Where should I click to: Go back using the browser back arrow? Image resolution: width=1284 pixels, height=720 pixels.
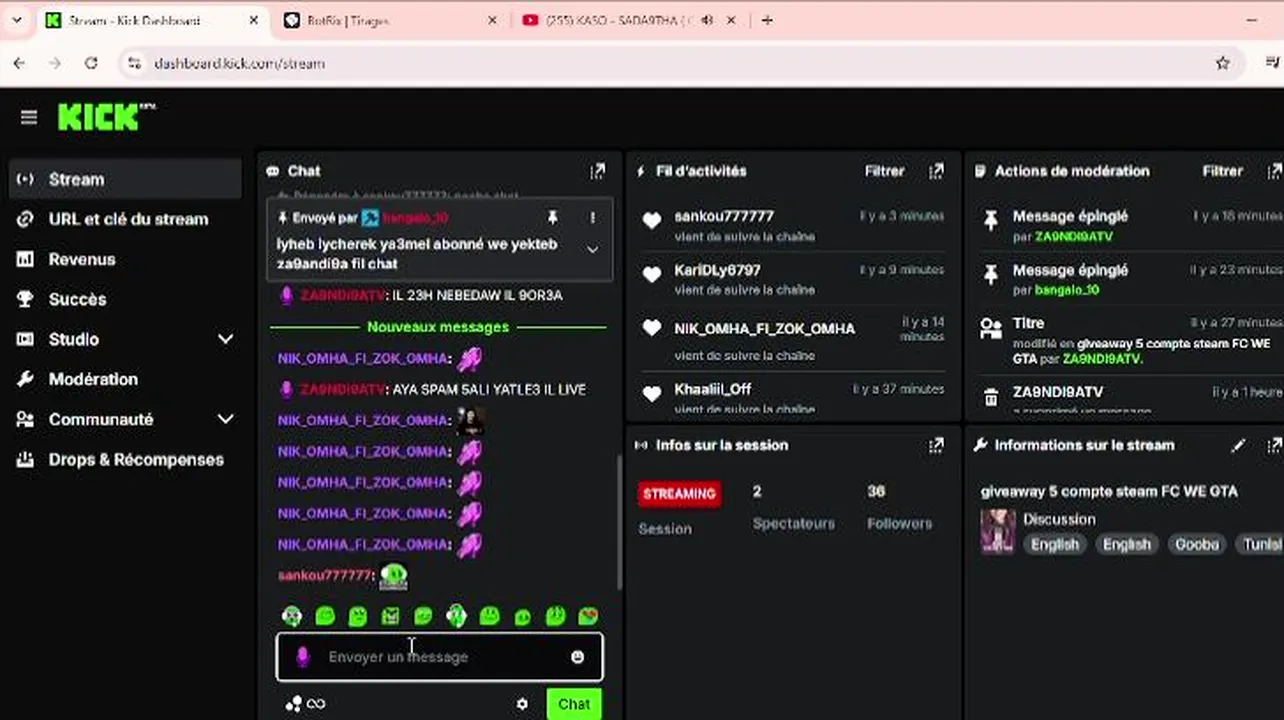[x=19, y=63]
